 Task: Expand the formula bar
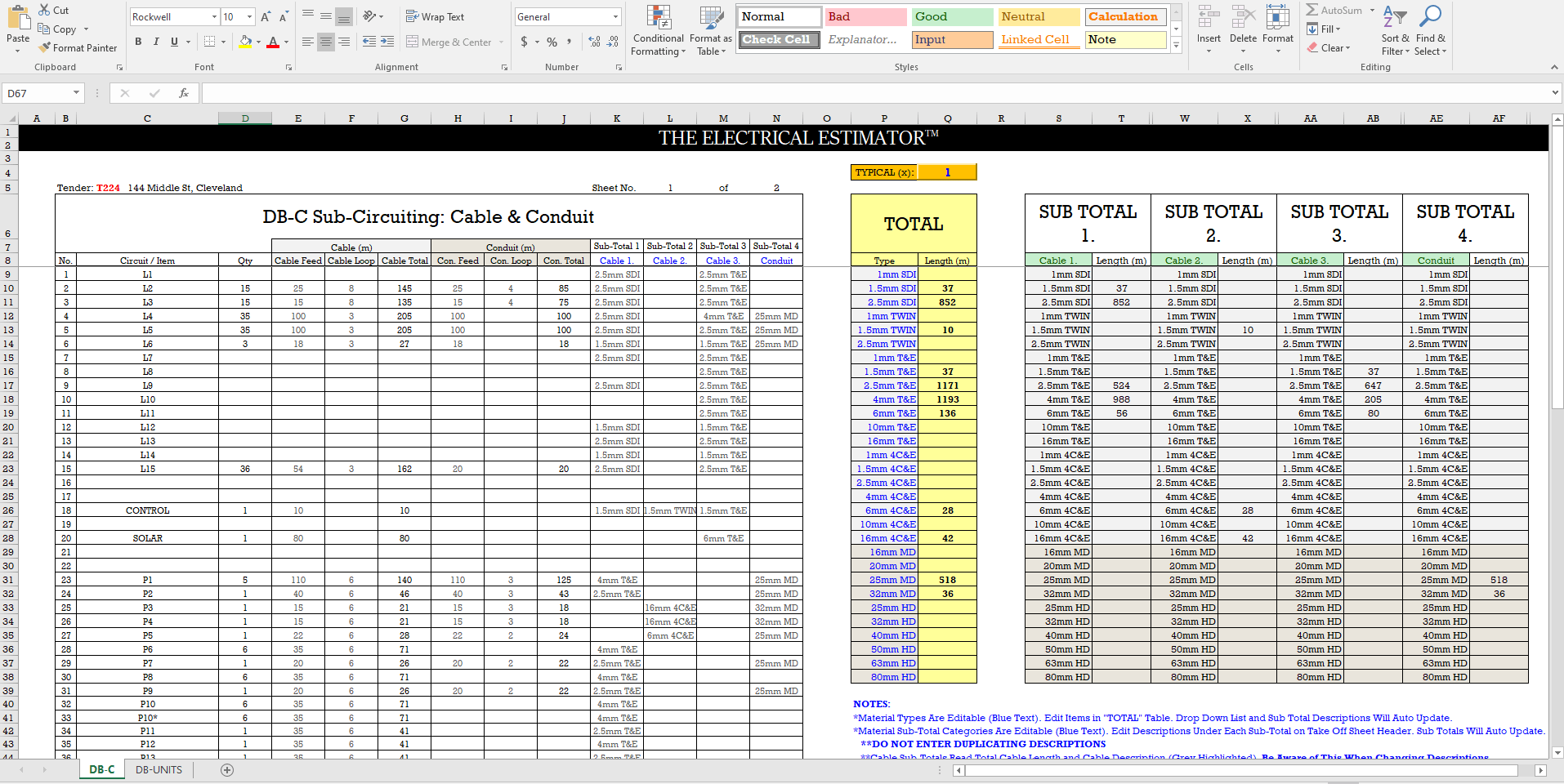point(1554,93)
